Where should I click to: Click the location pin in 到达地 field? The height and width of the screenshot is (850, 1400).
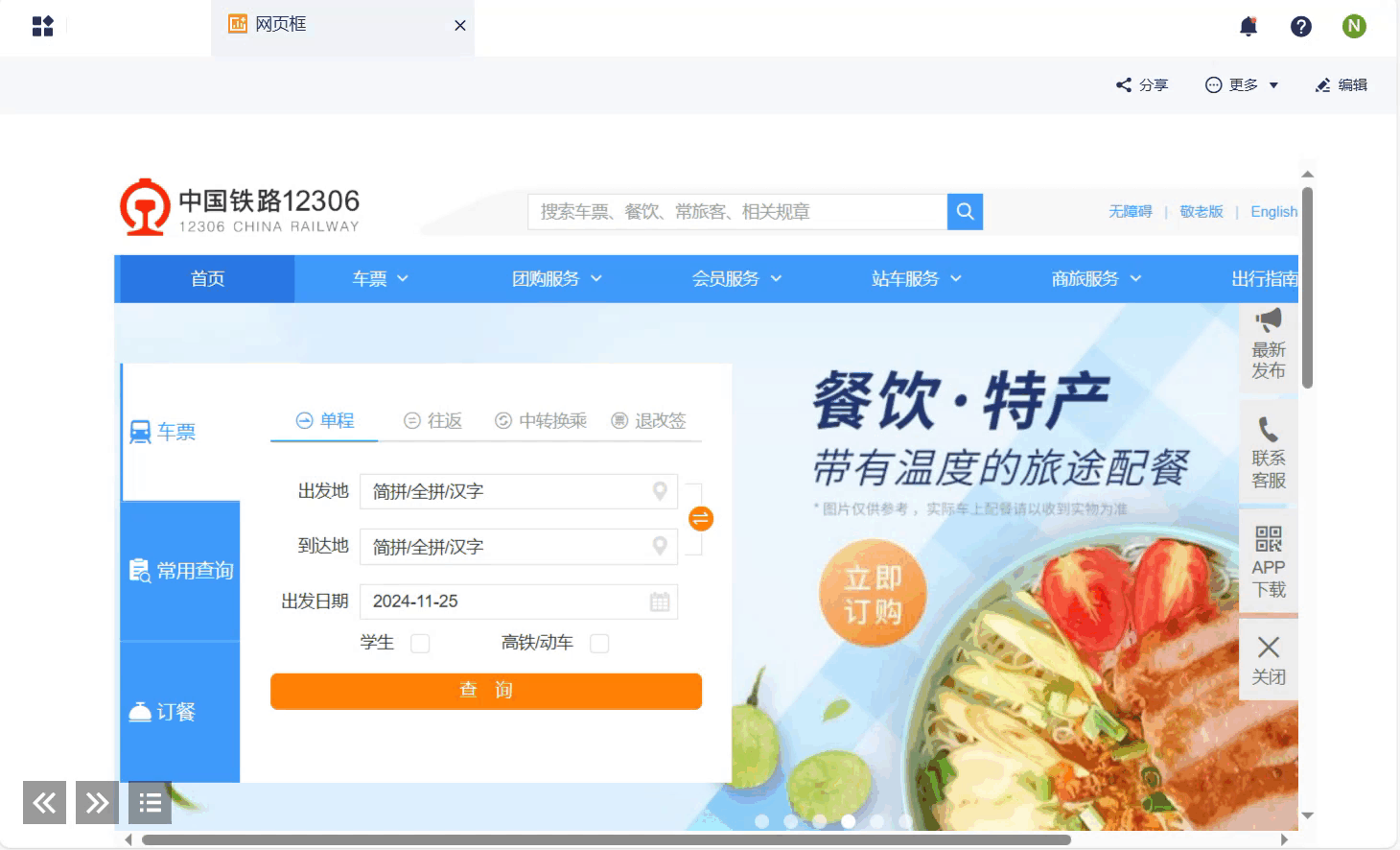tap(660, 546)
